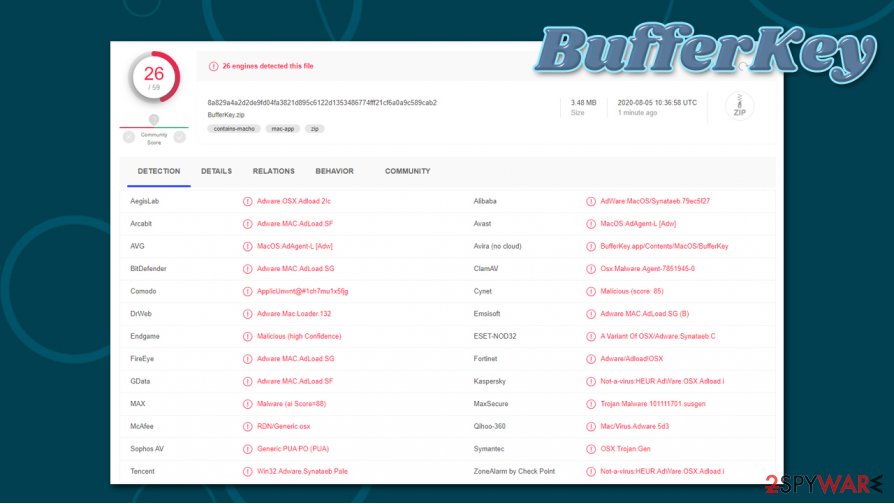Click the warning icon in Arcabit row
Viewport: 894px width, 504px height.
click(x=247, y=224)
